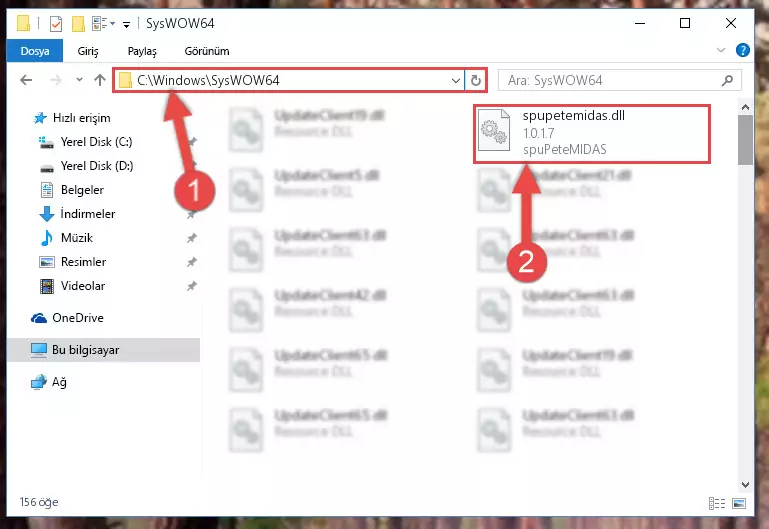769x529 pixels.
Task: Refresh the SysWOW64 folder view
Action: pos(475,80)
